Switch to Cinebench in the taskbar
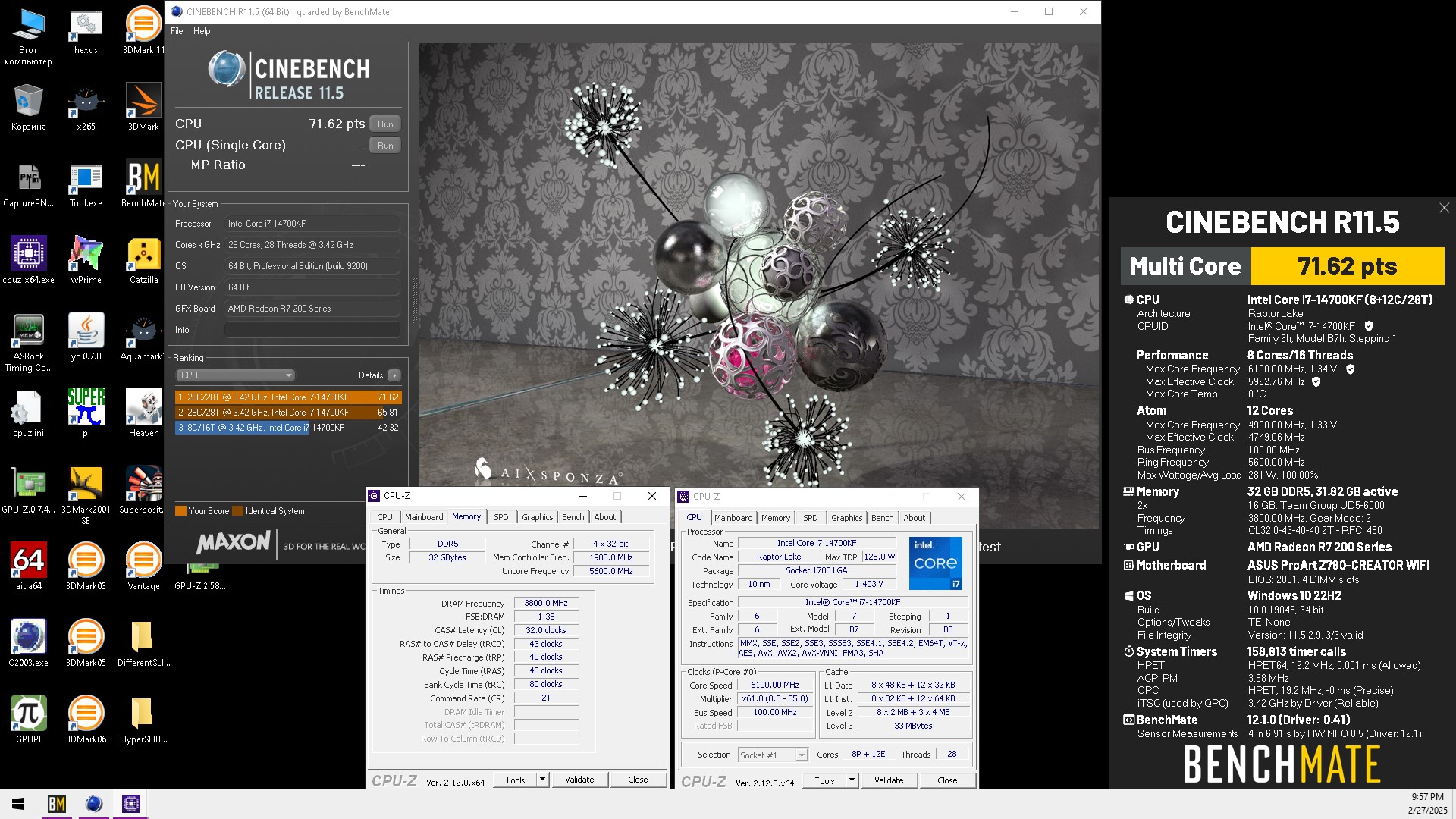Screen dimensions: 1456x819 (x=94, y=804)
